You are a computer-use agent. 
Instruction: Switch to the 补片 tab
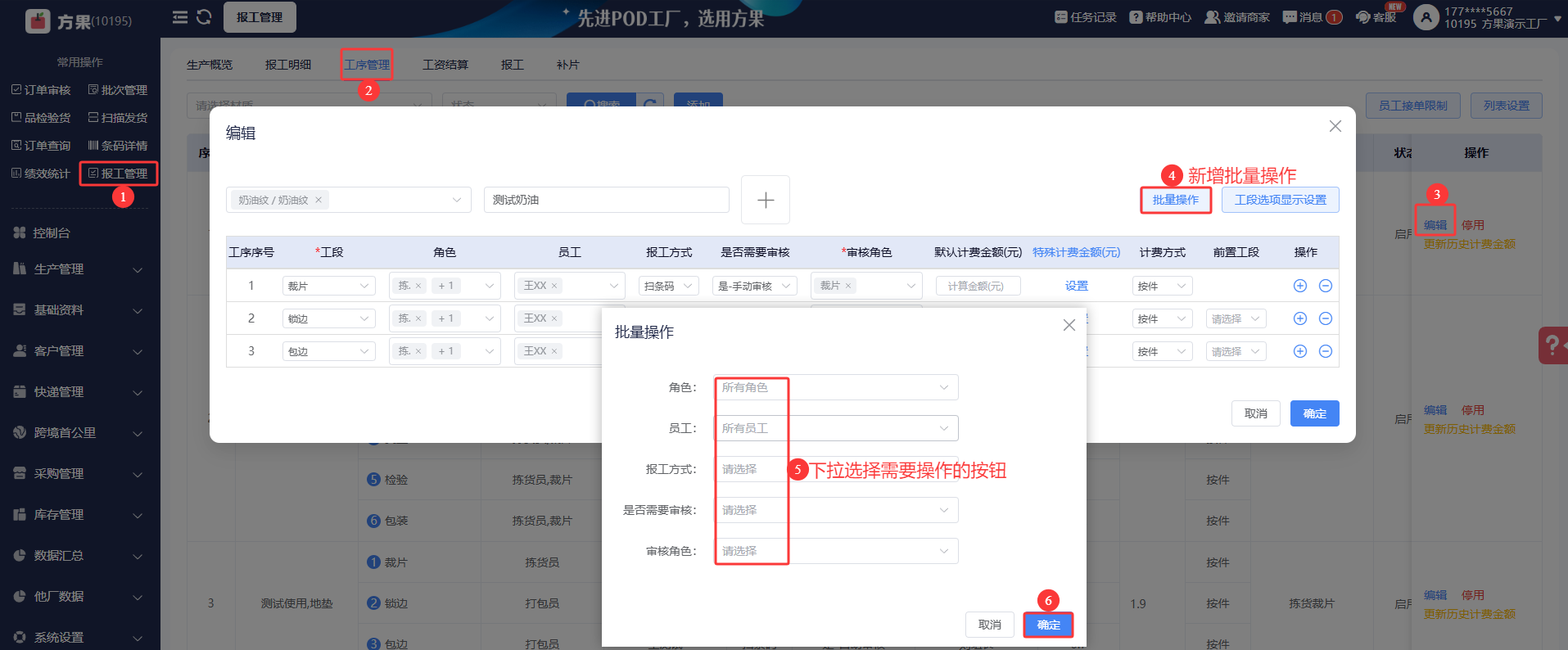(568, 65)
